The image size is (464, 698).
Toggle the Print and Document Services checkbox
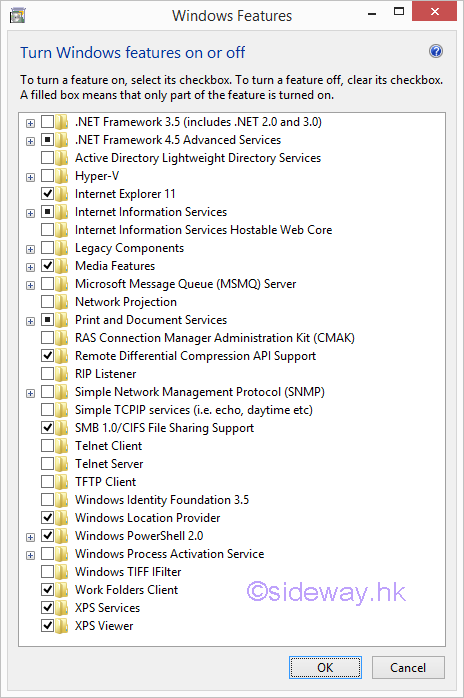pyautogui.click(x=47, y=320)
